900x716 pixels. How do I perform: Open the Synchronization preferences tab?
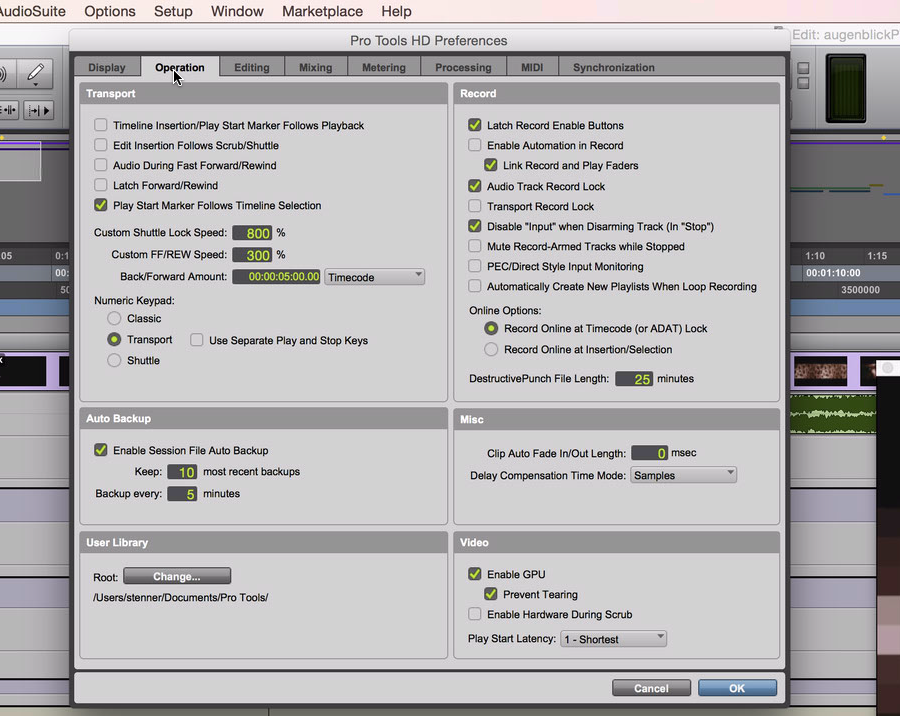pyautogui.click(x=613, y=67)
